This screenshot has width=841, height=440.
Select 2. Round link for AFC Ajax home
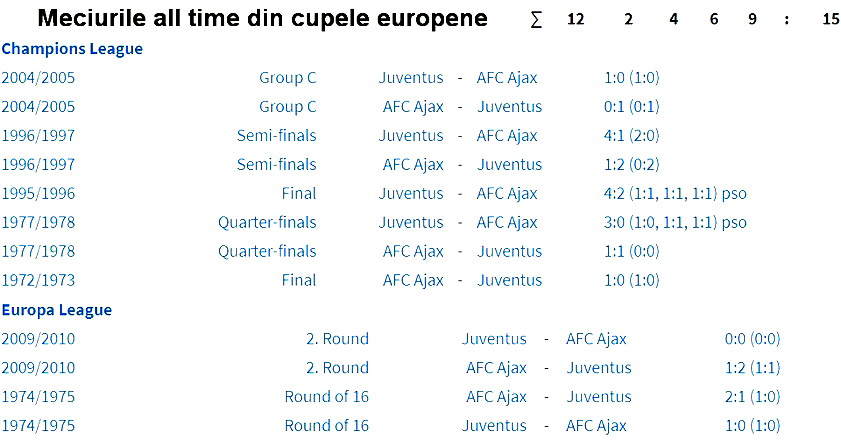pyautogui.click(x=337, y=368)
